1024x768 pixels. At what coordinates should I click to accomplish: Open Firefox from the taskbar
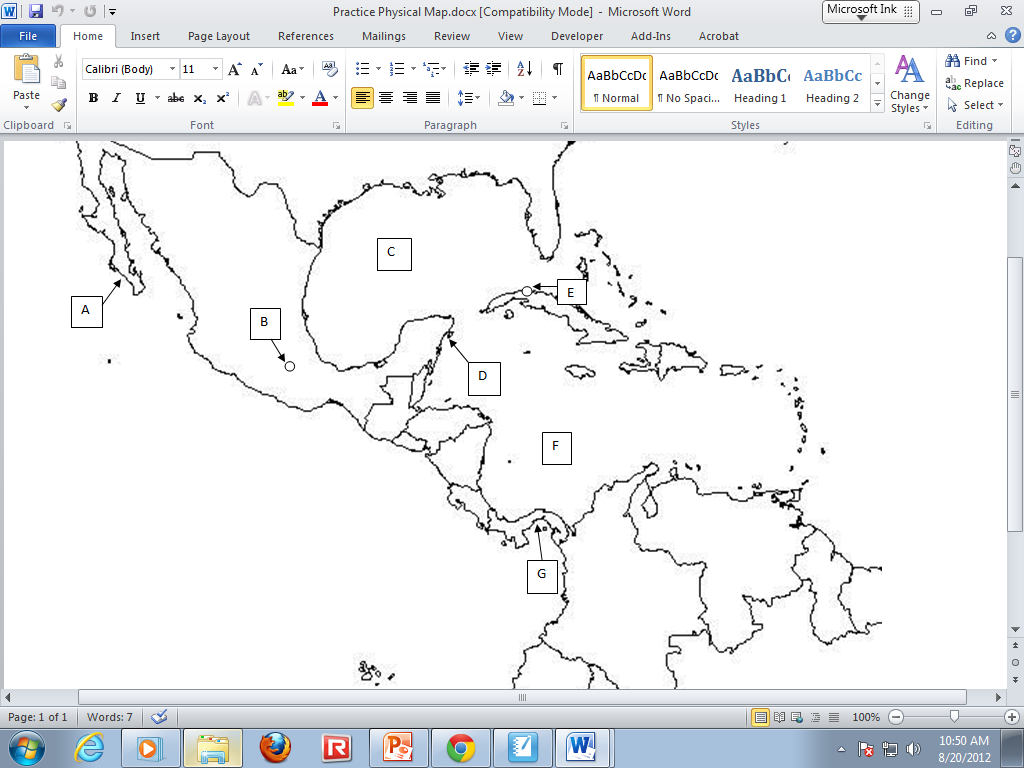tap(275, 747)
